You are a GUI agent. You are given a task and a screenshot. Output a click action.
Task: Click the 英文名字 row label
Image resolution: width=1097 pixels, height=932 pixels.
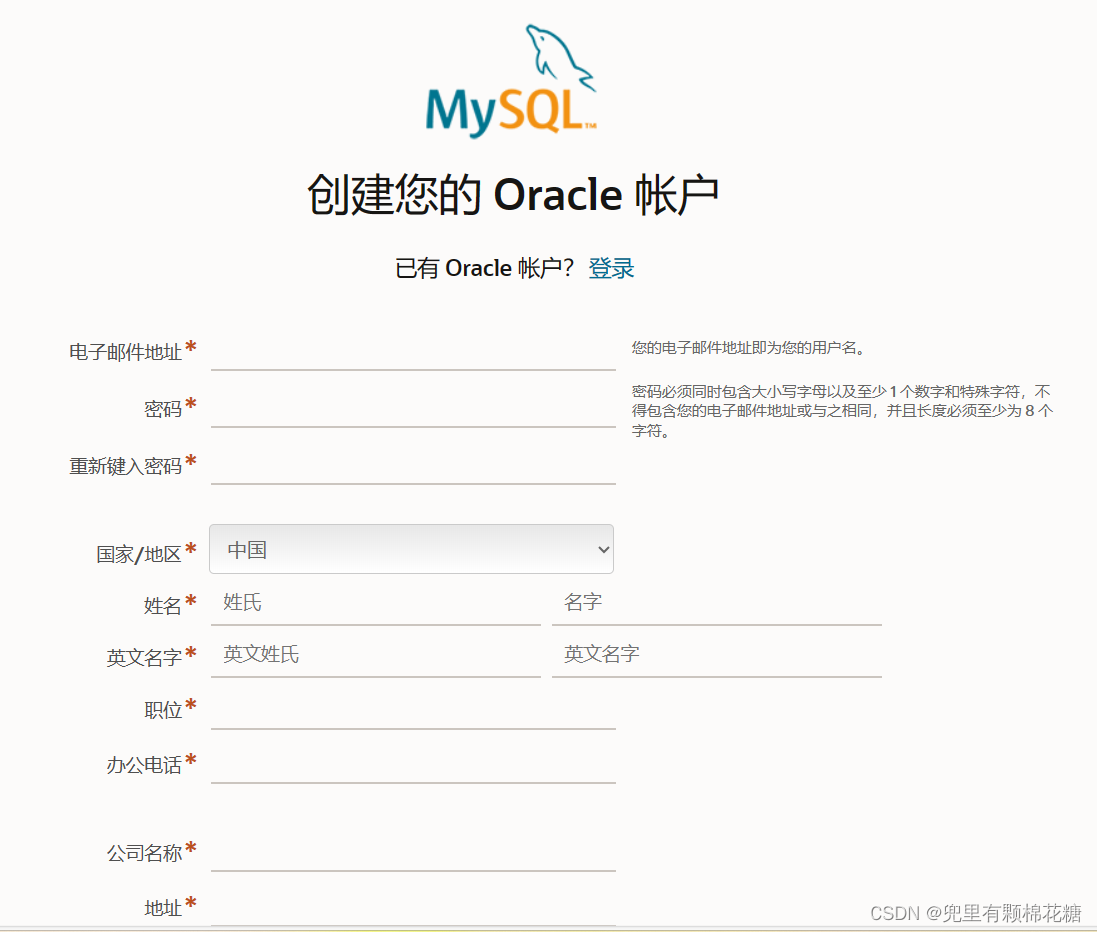(144, 658)
